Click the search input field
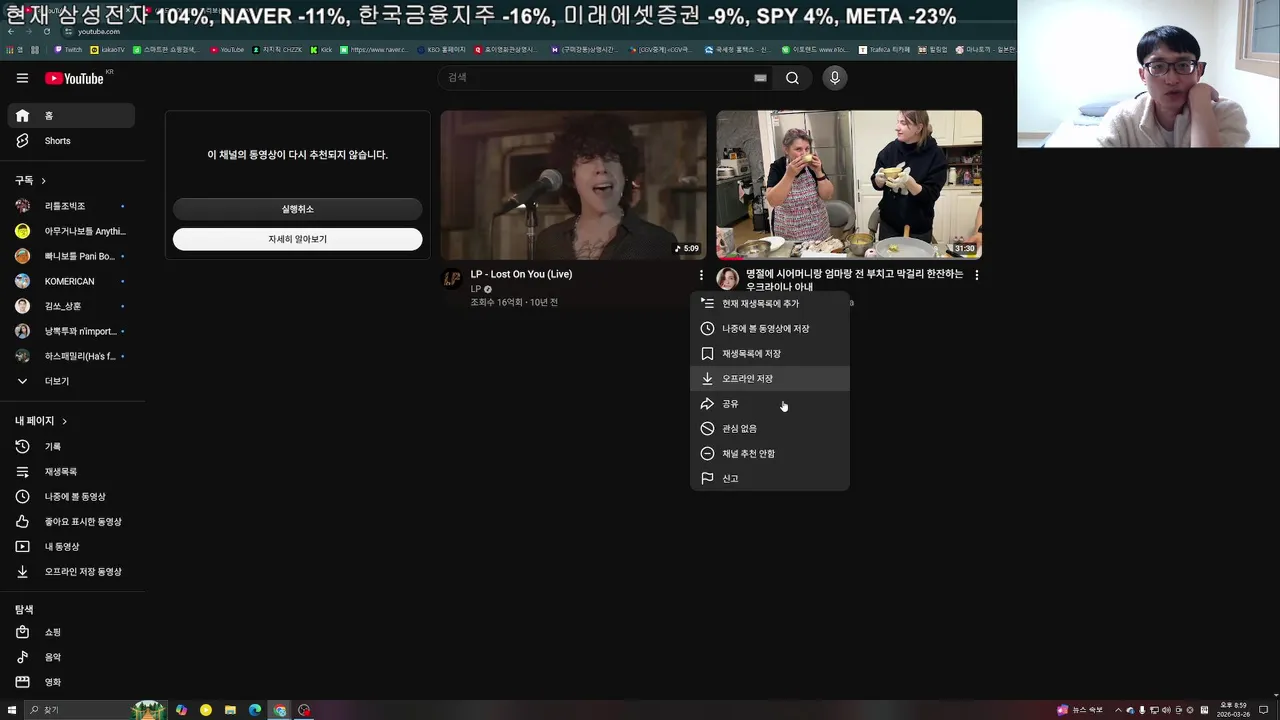 pos(595,78)
